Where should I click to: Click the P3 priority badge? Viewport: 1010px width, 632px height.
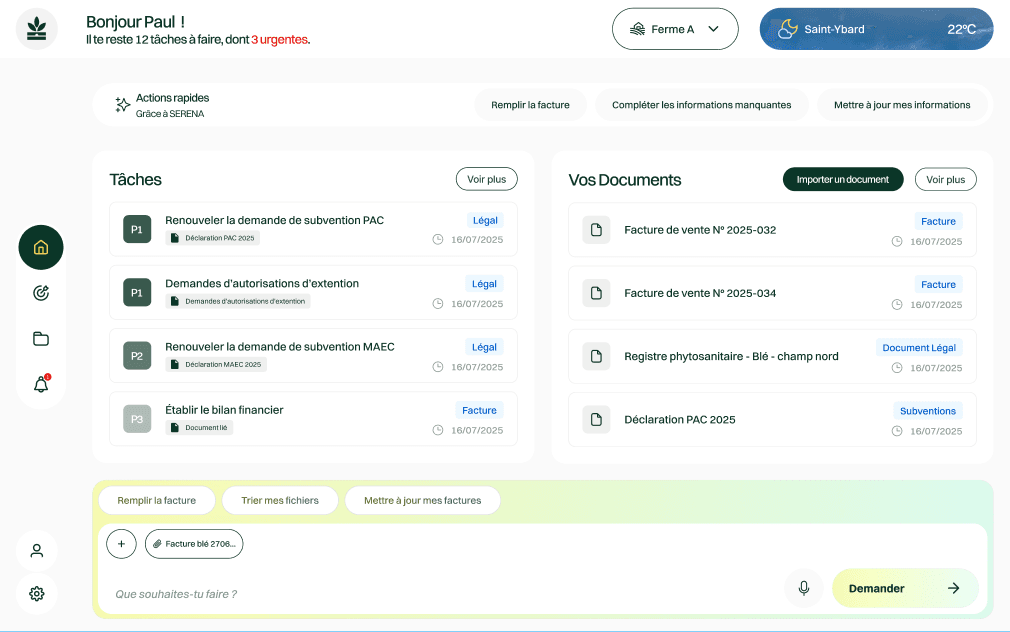click(x=137, y=419)
